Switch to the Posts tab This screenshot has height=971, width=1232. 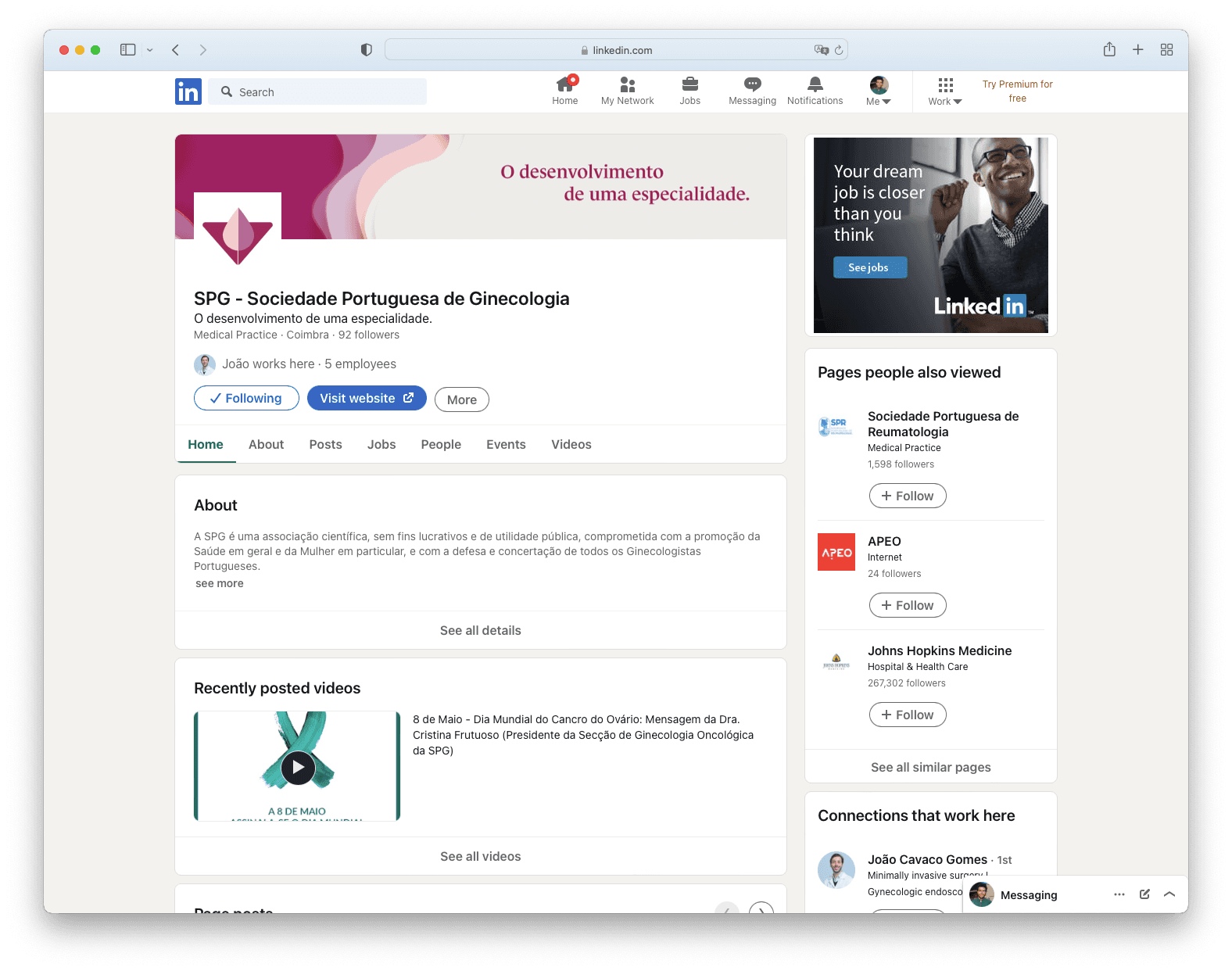click(326, 444)
